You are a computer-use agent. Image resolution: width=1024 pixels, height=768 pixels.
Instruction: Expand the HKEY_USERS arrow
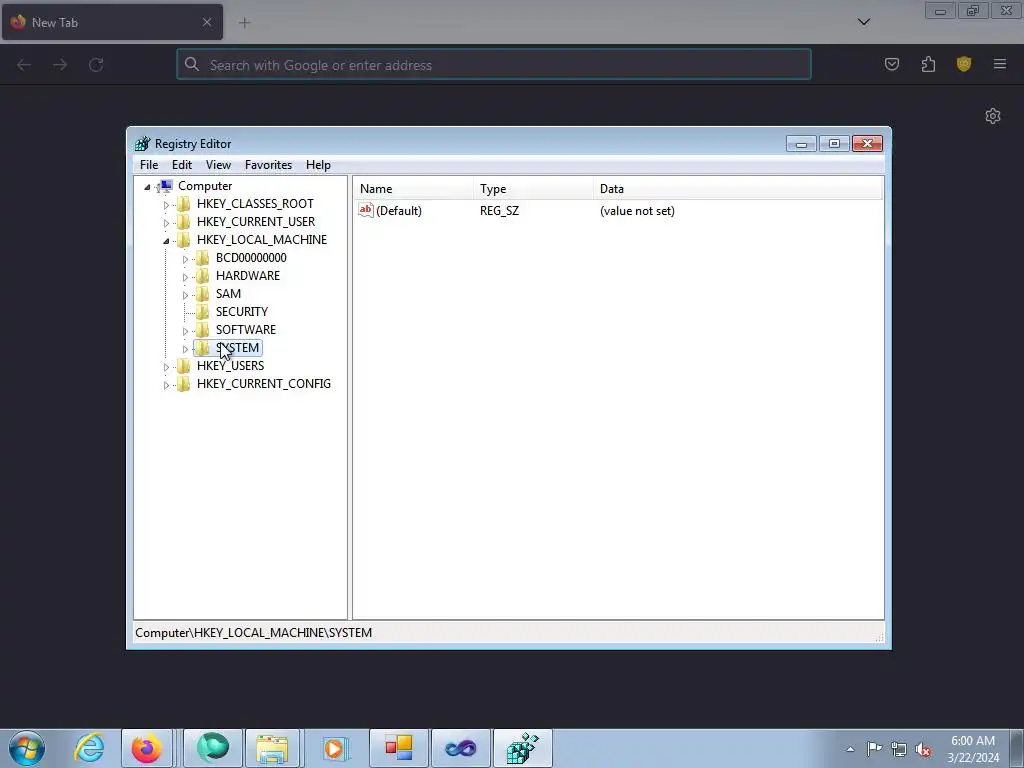tap(166, 366)
